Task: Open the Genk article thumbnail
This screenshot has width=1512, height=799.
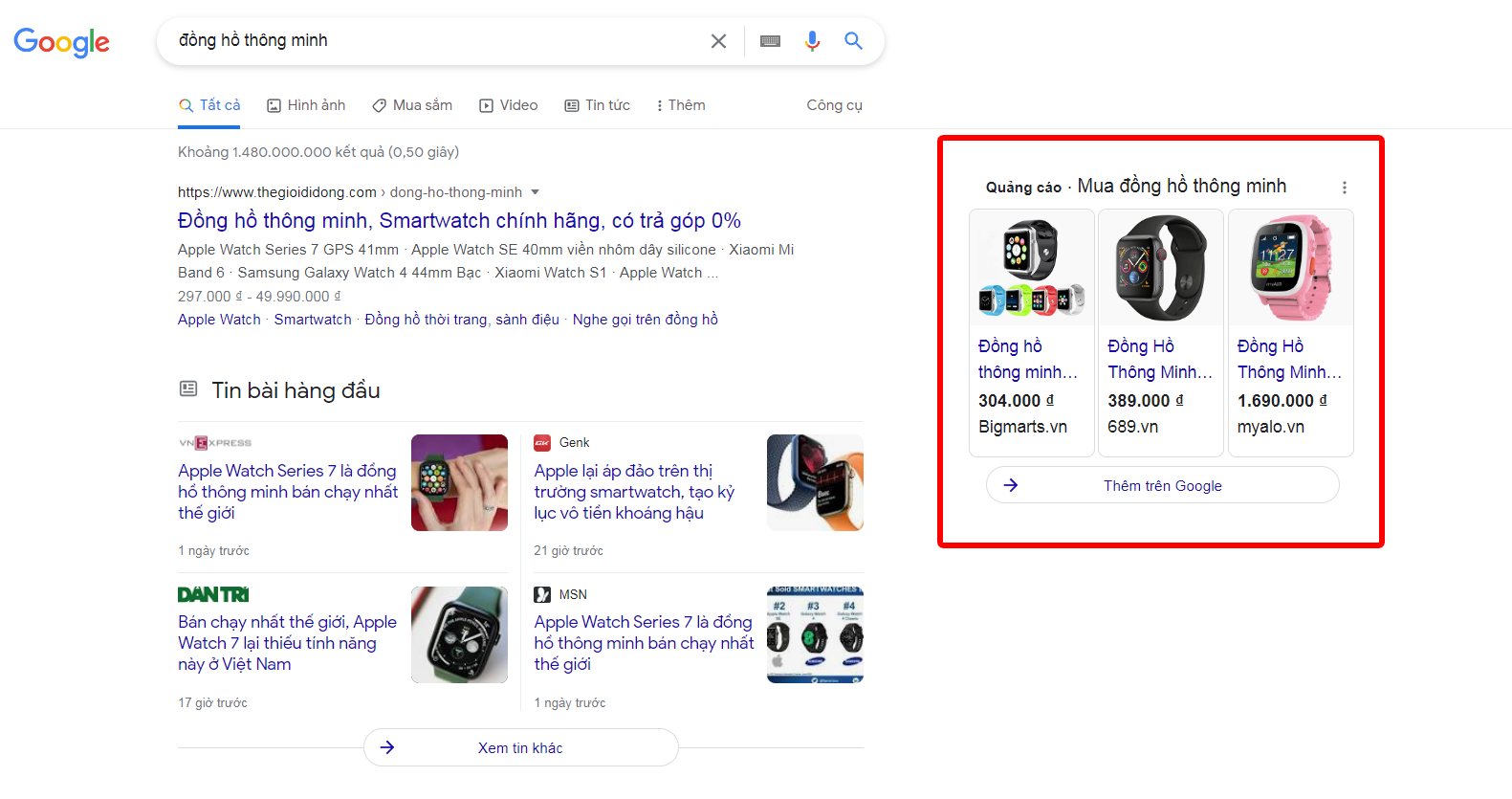Action: (815, 482)
